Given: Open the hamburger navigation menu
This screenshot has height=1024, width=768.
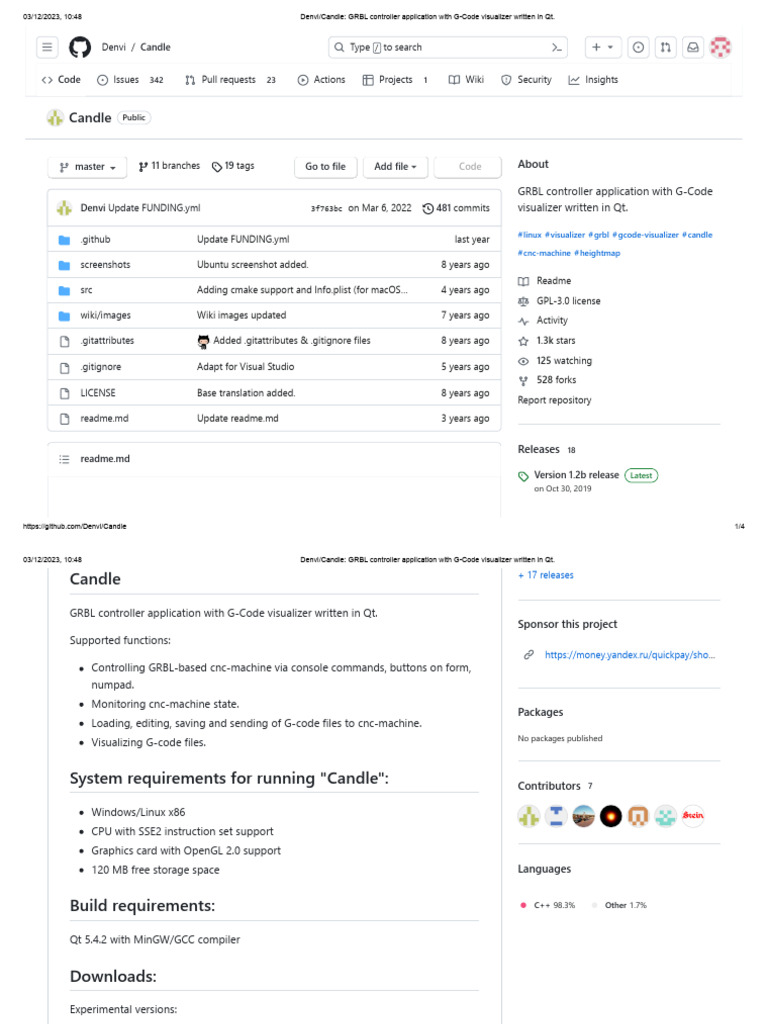Looking at the screenshot, I should click(47, 47).
